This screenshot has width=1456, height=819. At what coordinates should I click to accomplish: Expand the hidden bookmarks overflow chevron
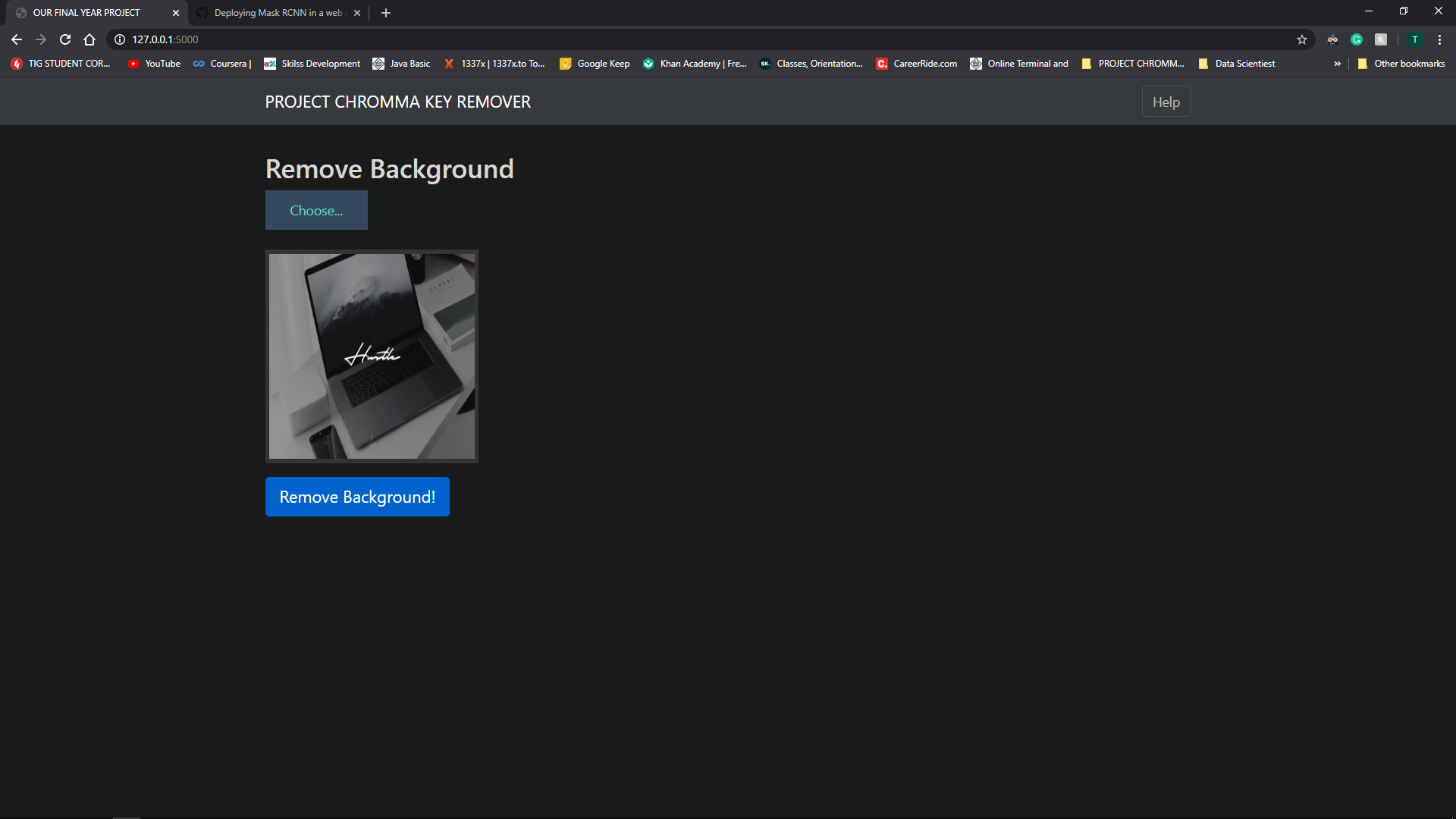(1337, 64)
